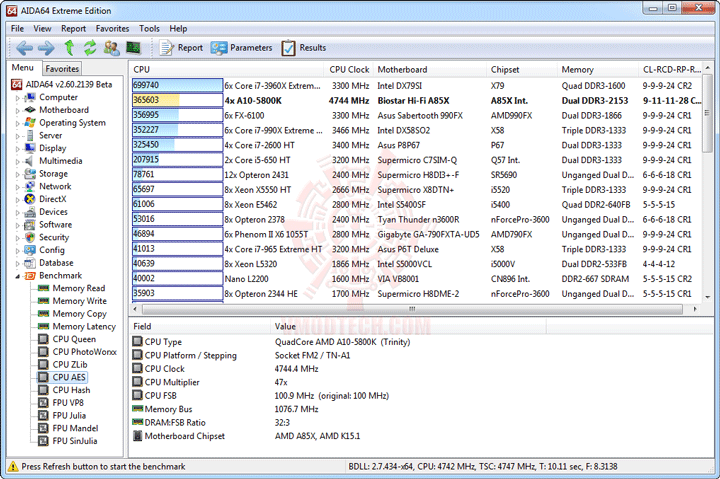Expand the Operating System node
The height and width of the screenshot is (479, 720).
tap(18, 123)
